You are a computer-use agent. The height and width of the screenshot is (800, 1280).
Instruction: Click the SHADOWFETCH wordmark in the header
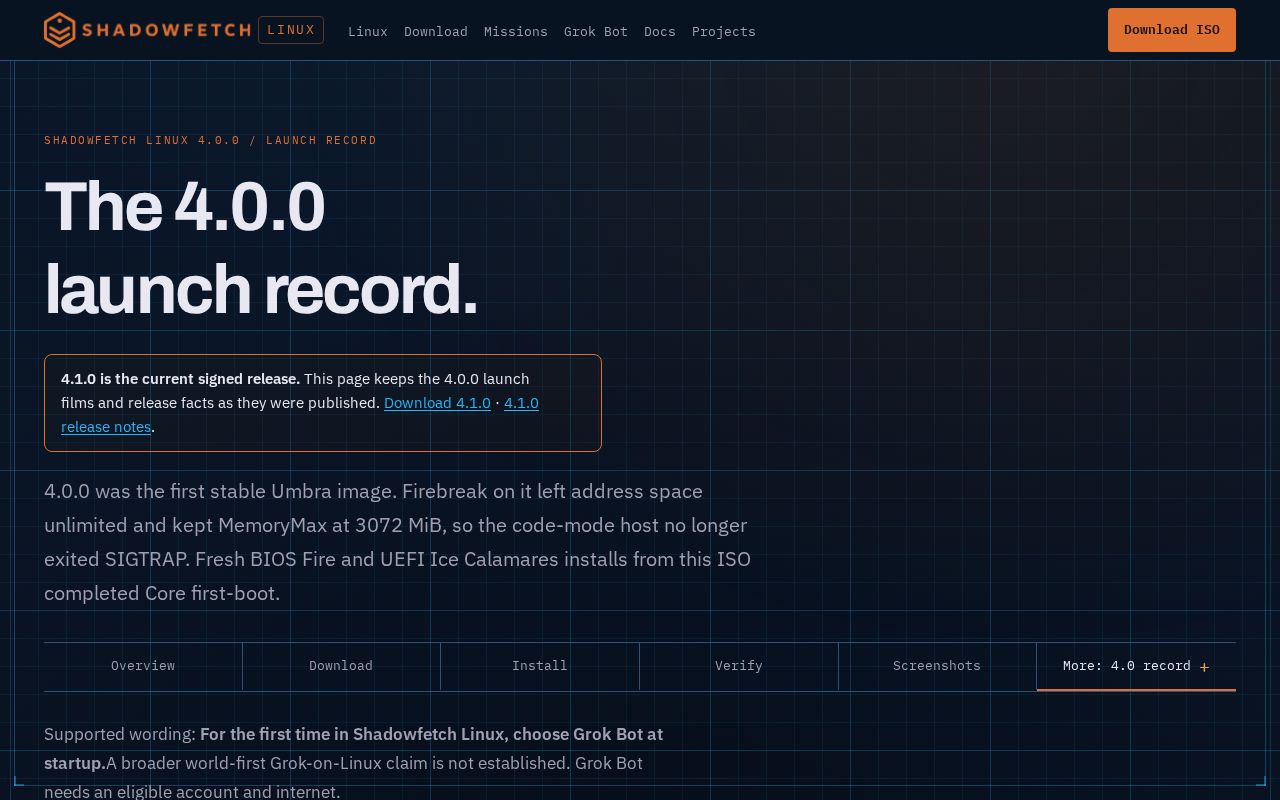[x=166, y=30]
